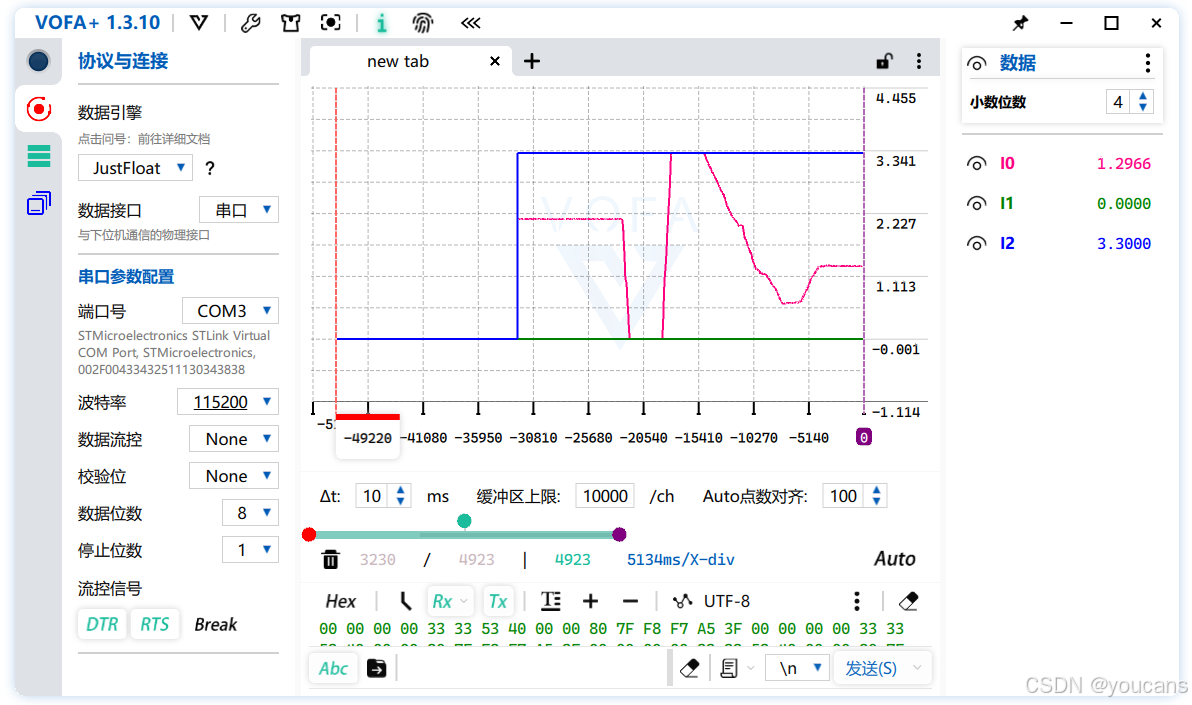Open the tab bar three-dot menu

click(919, 61)
